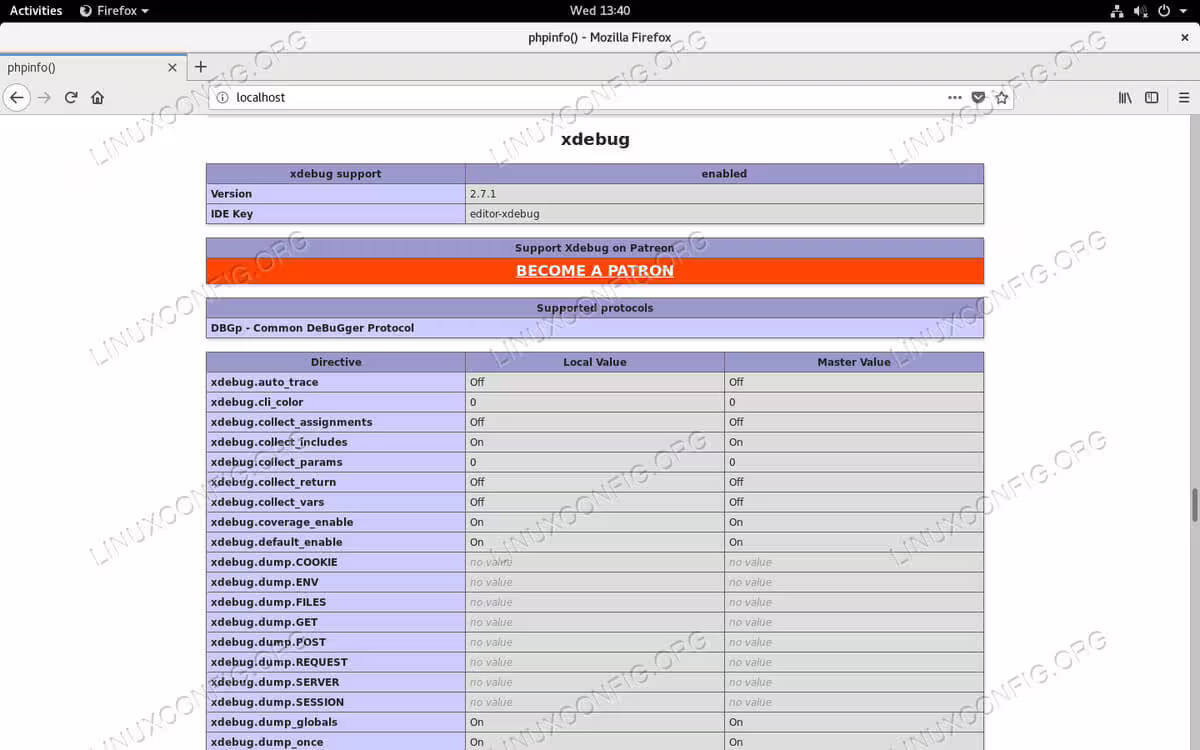
Task: Click the Directive column header
Action: tap(336, 362)
